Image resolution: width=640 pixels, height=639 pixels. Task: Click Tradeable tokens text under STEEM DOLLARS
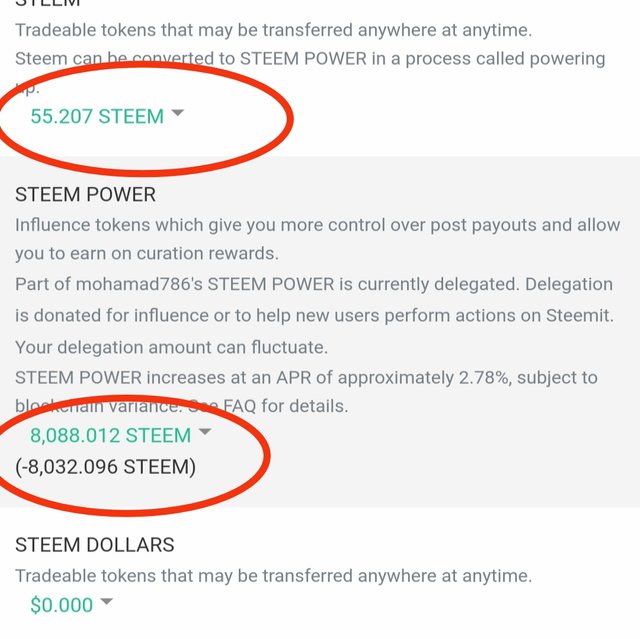273,576
